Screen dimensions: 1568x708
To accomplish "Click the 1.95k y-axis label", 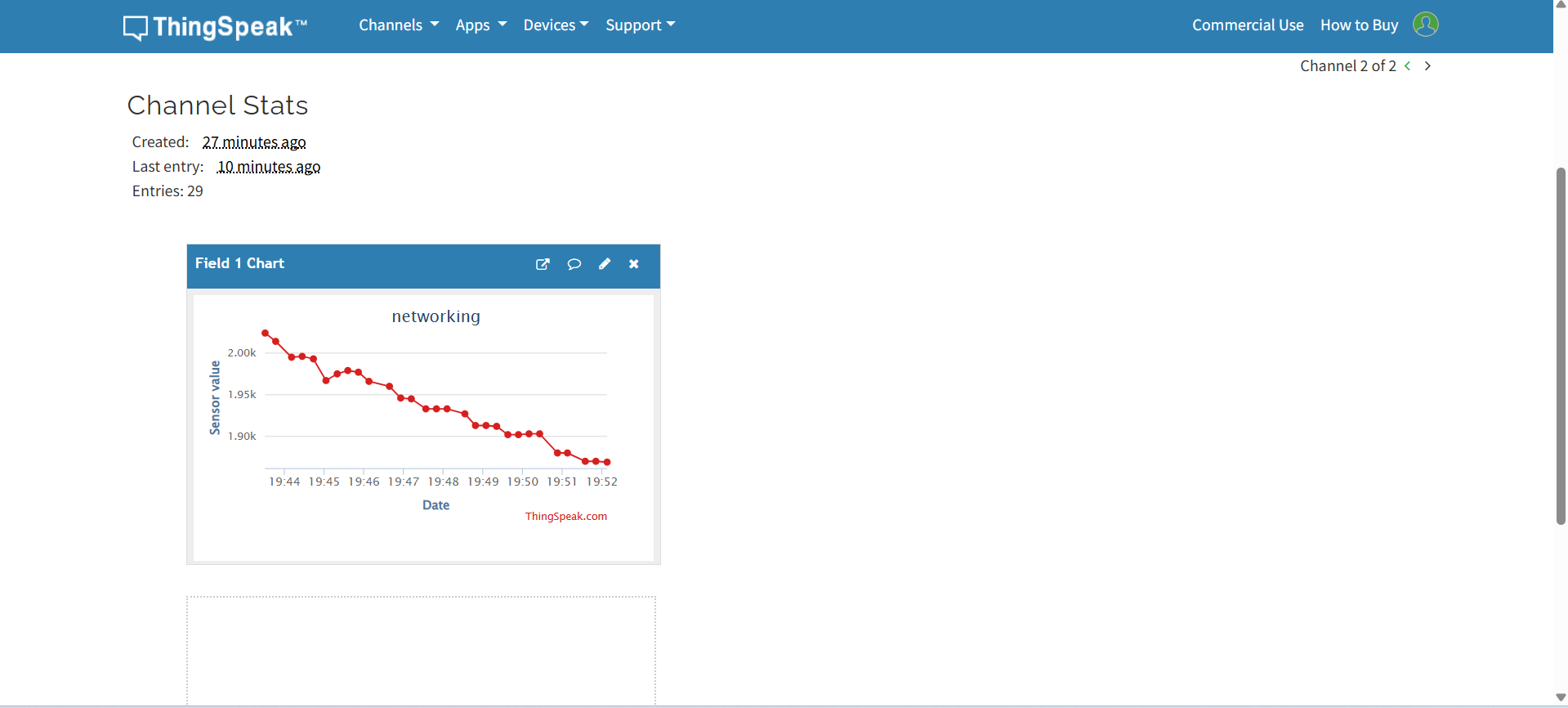I will pos(242,395).
